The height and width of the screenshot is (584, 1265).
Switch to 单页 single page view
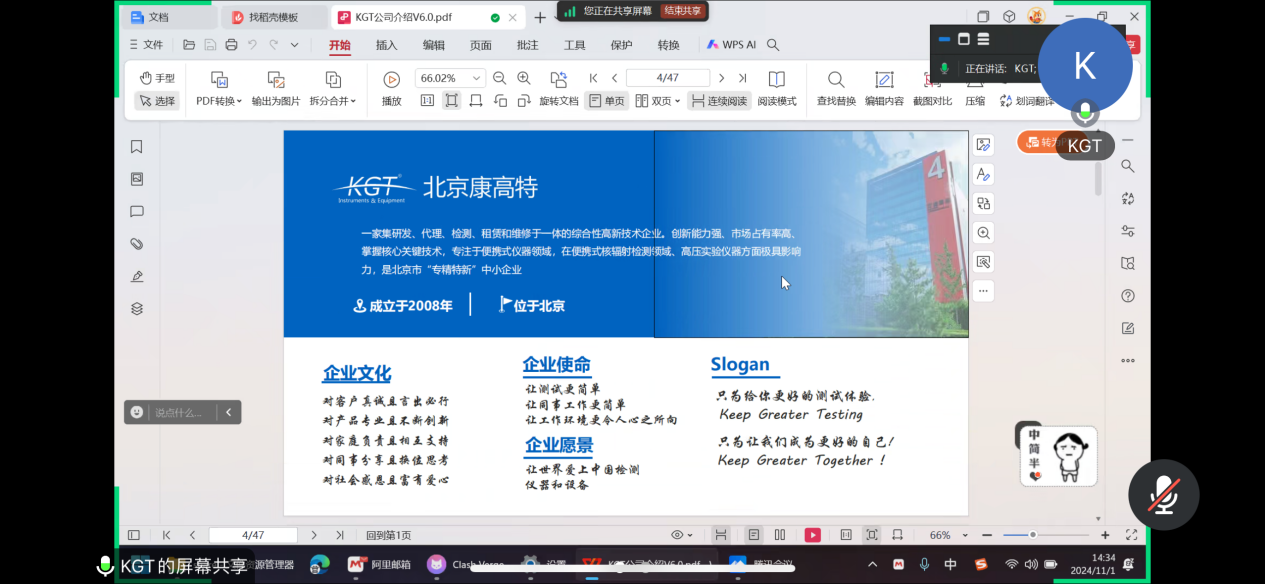coord(606,101)
